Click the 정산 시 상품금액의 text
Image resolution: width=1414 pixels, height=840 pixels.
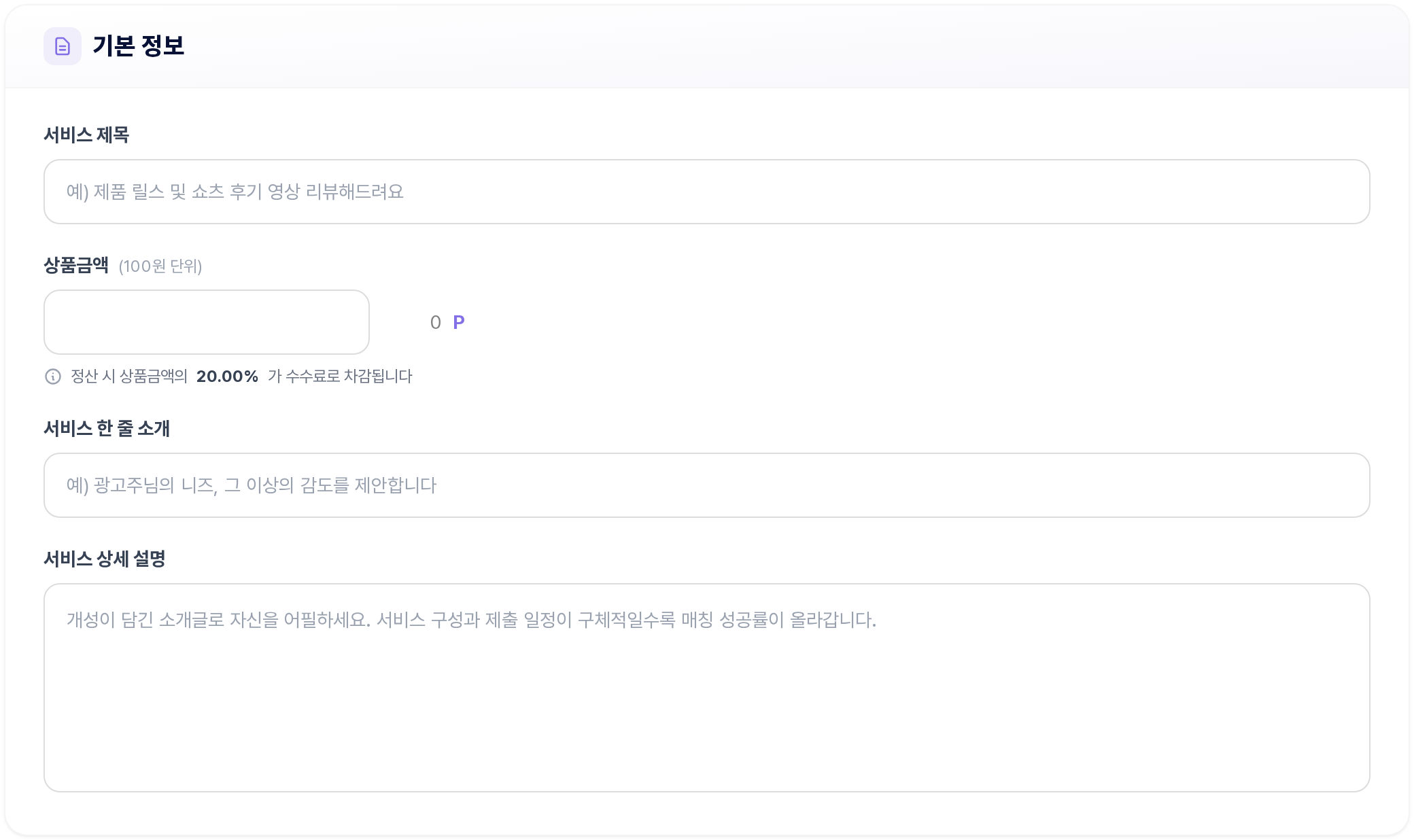coord(129,377)
